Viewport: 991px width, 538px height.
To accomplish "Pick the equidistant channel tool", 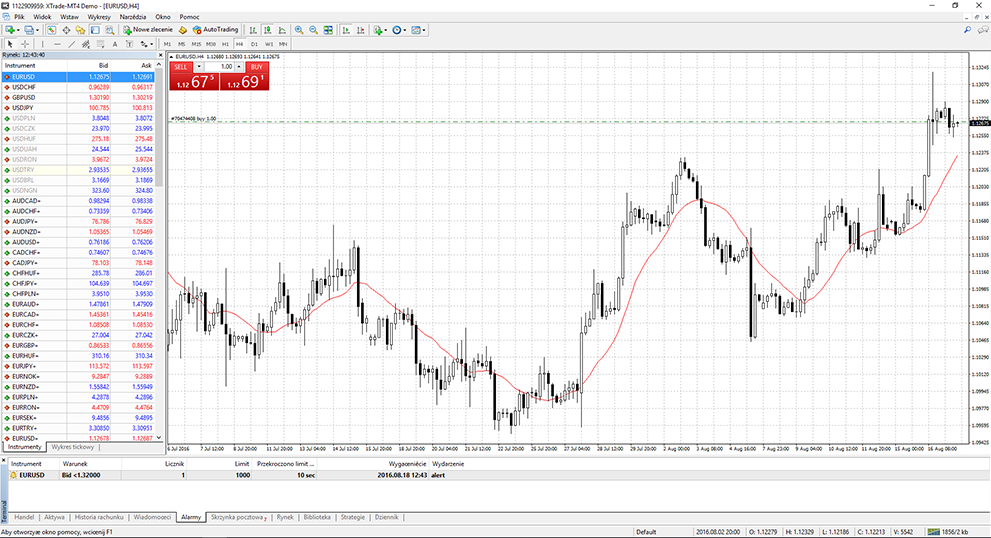I will (86, 44).
